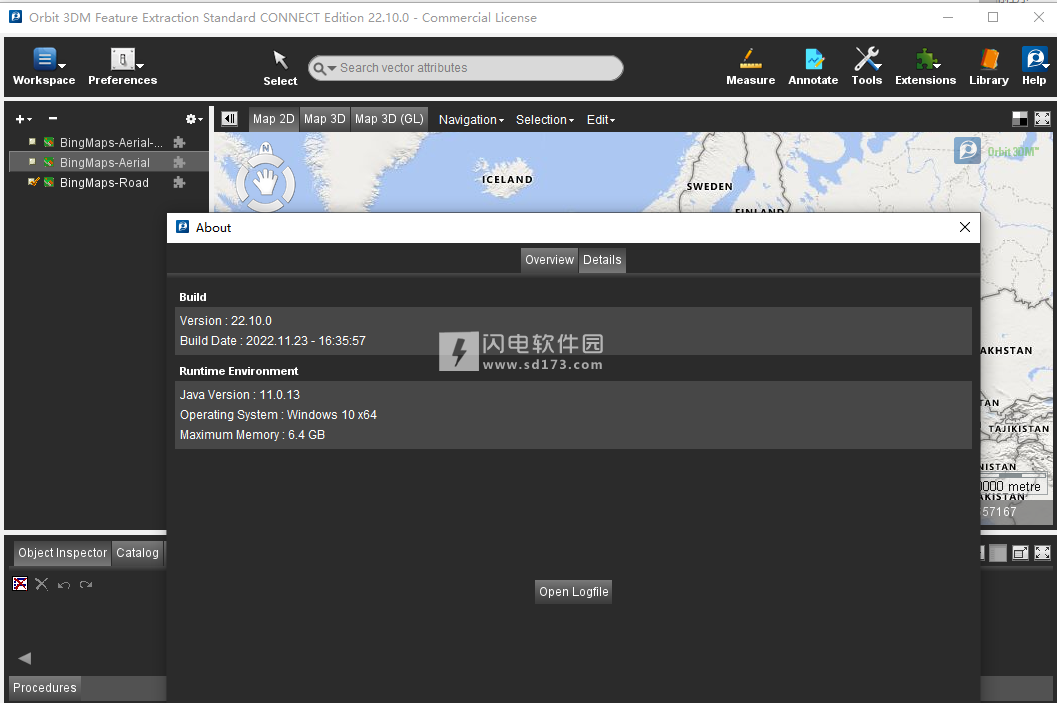Screen dimensions: 1057x703
Task: Switch to the Map 3D tab
Action: (x=324, y=119)
